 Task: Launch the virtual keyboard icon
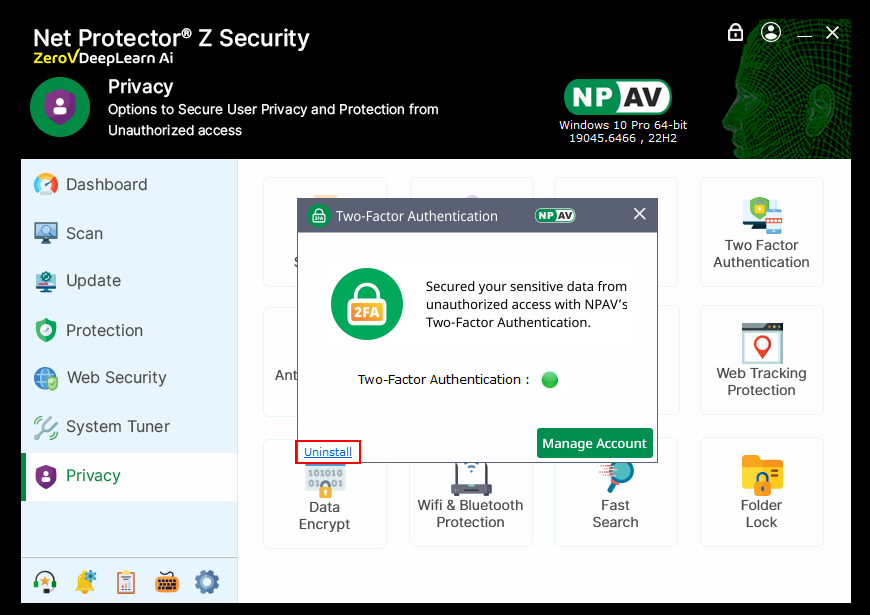point(167,582)
